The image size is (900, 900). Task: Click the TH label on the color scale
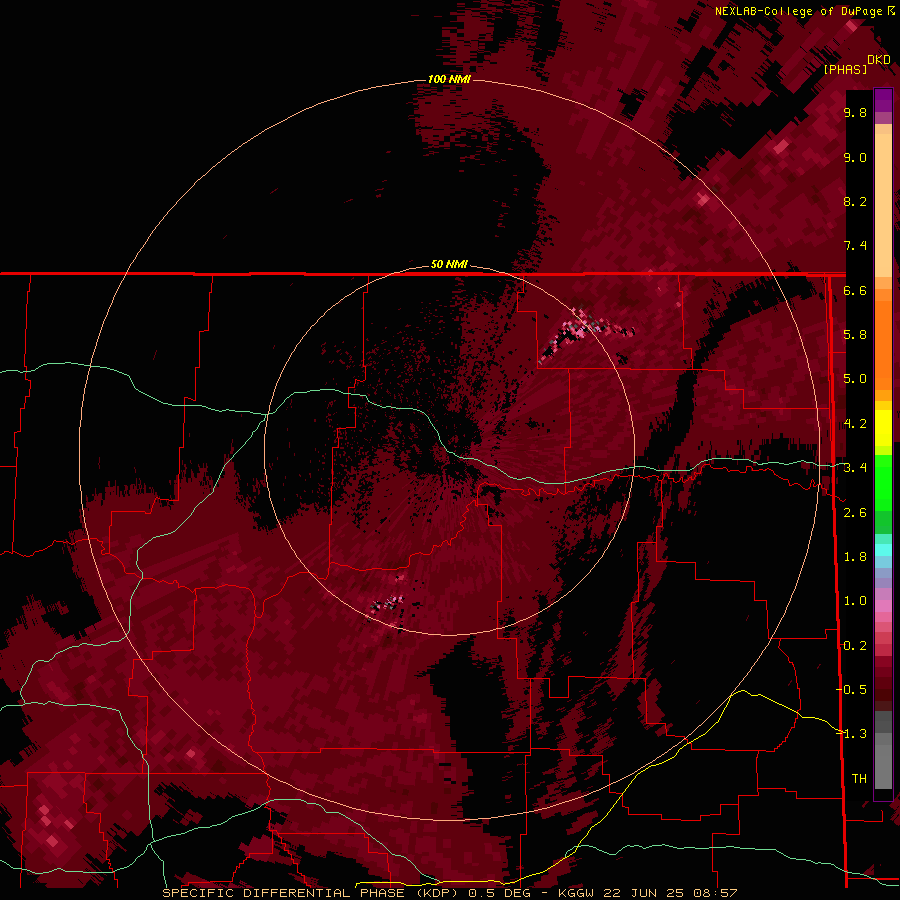coord(859,779)
